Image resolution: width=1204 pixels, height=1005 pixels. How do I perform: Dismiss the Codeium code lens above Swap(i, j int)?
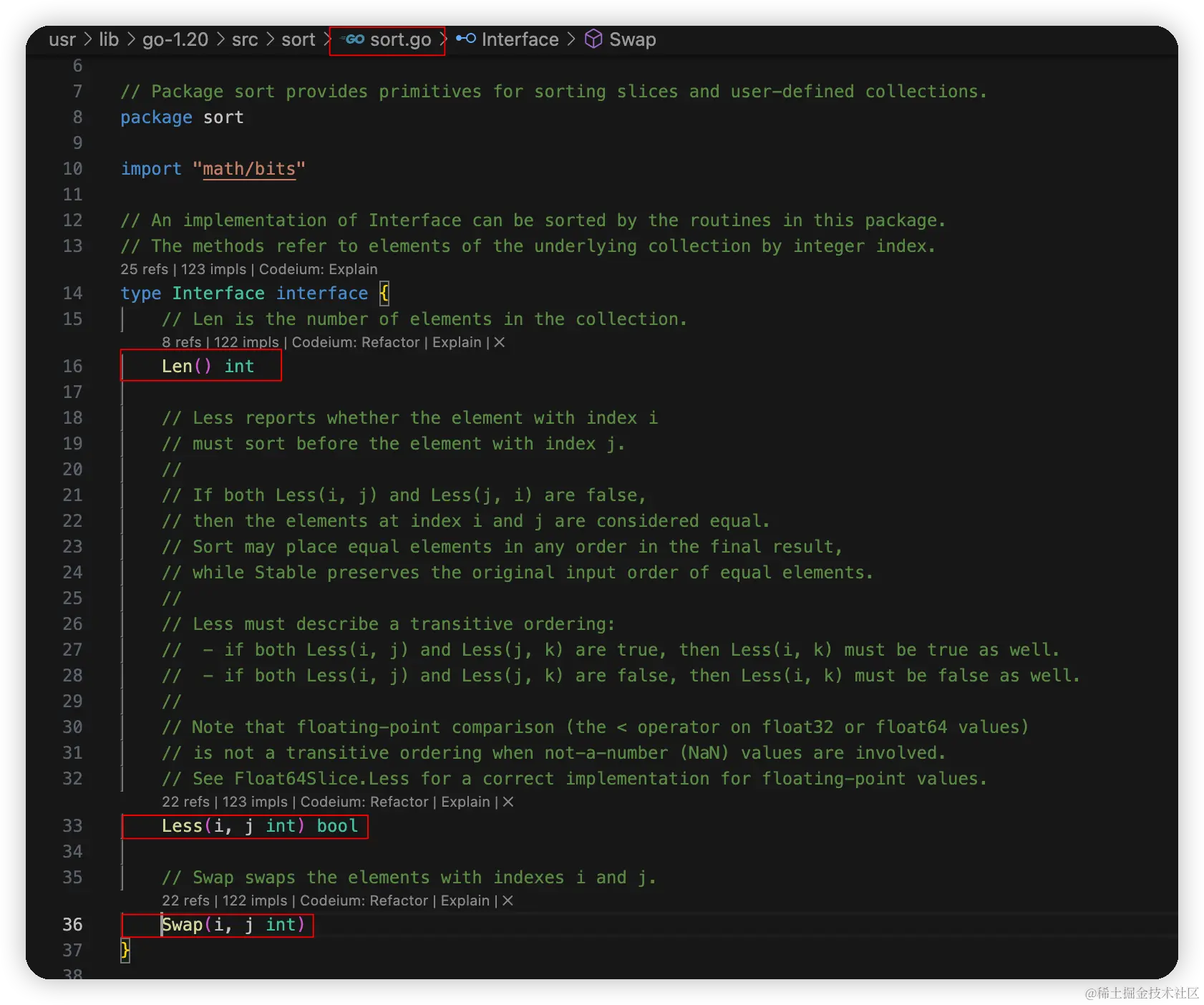coord(508,900)
